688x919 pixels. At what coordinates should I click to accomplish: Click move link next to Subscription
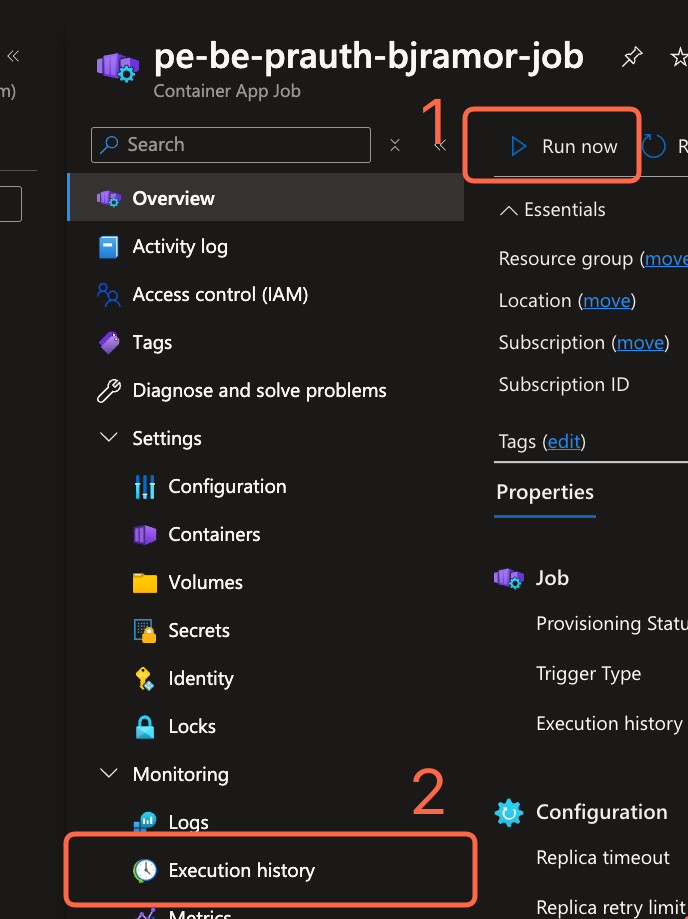[x=640, y=342]
